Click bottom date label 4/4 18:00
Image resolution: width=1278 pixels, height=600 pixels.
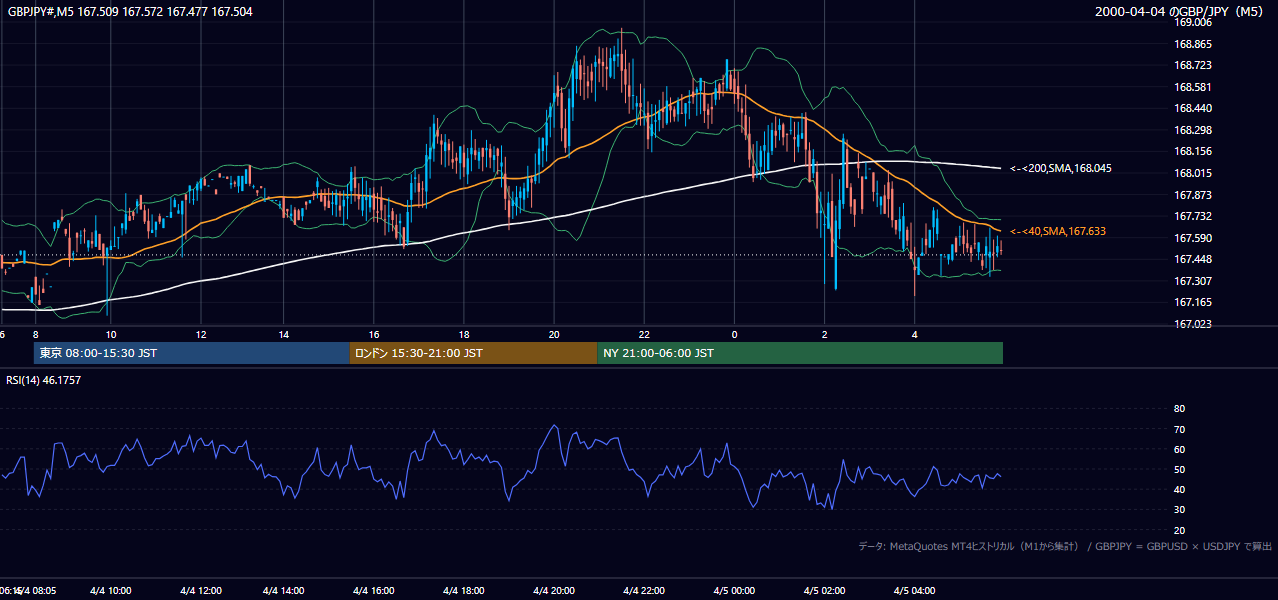tap(464, 590)
